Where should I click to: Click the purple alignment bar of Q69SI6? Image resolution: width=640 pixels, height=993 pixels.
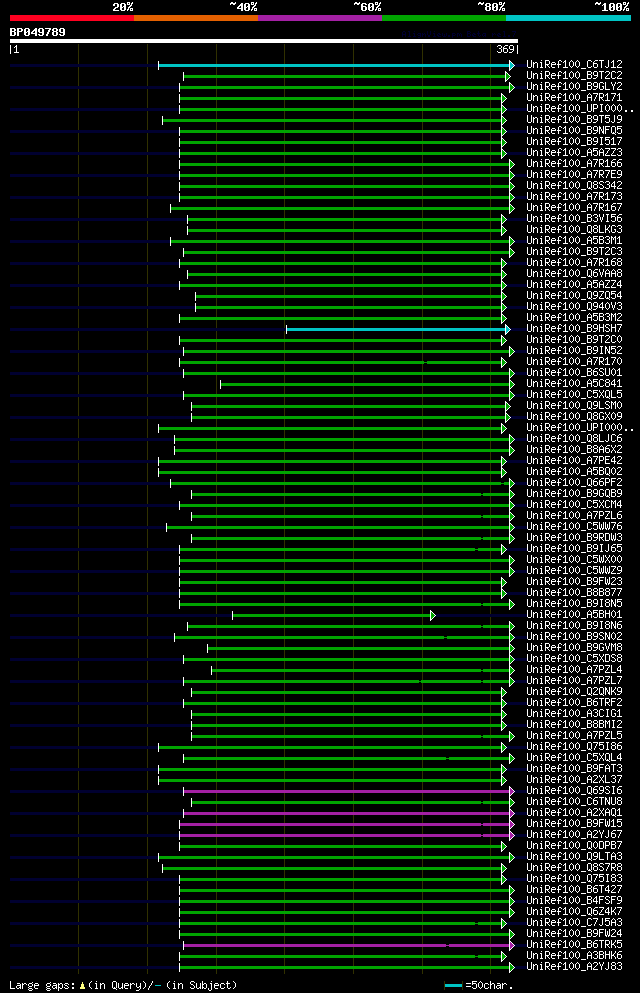click(x=348, y=792)
